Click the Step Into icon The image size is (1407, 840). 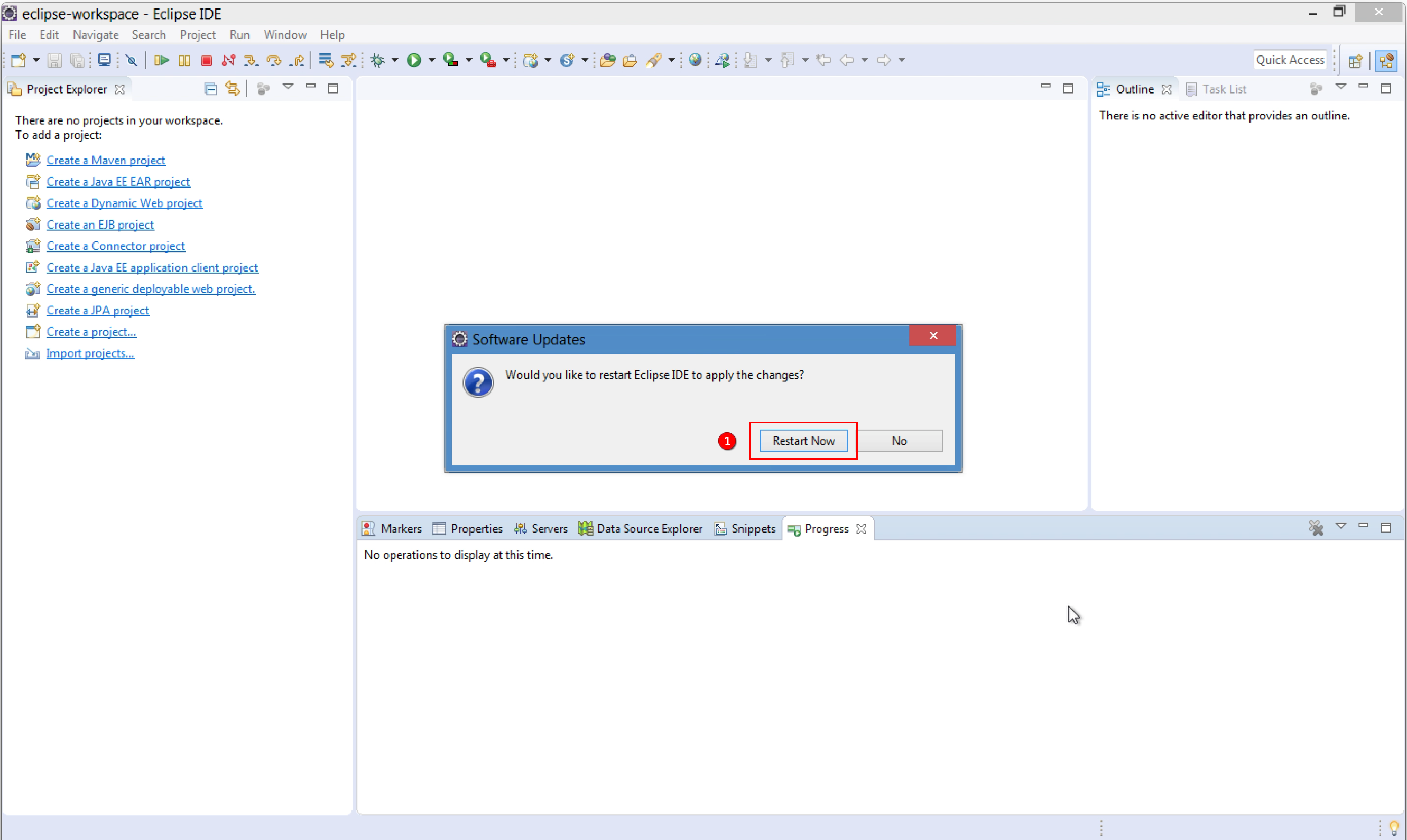pos(251,60)
